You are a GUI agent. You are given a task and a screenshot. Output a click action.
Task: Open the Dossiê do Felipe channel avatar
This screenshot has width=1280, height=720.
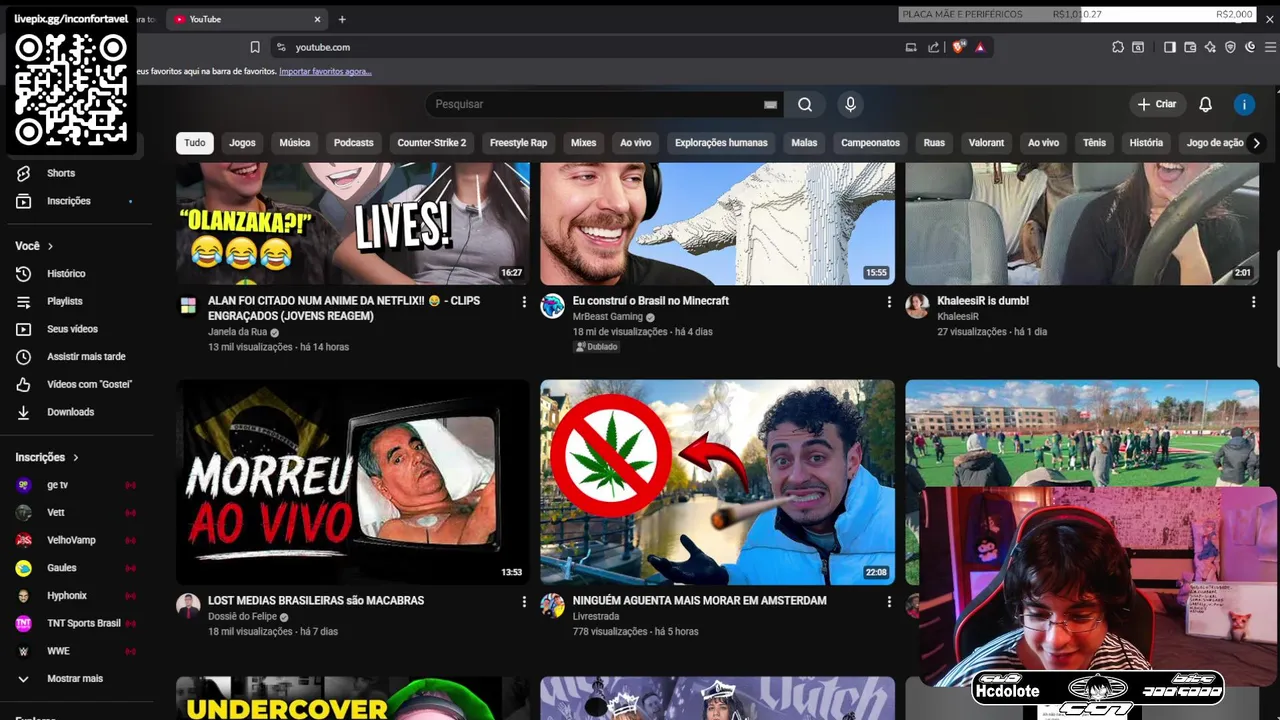pos(188,605)
